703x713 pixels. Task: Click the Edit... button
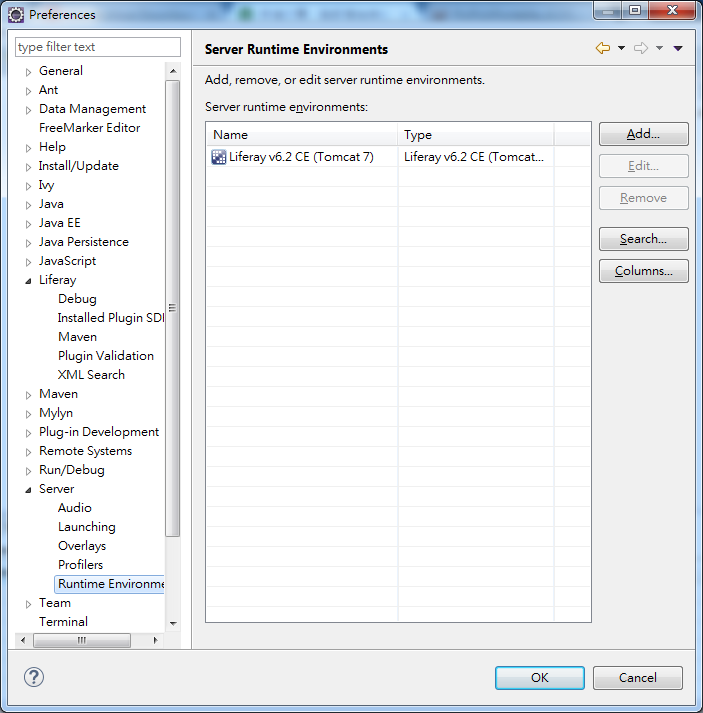tap(643, 166)
